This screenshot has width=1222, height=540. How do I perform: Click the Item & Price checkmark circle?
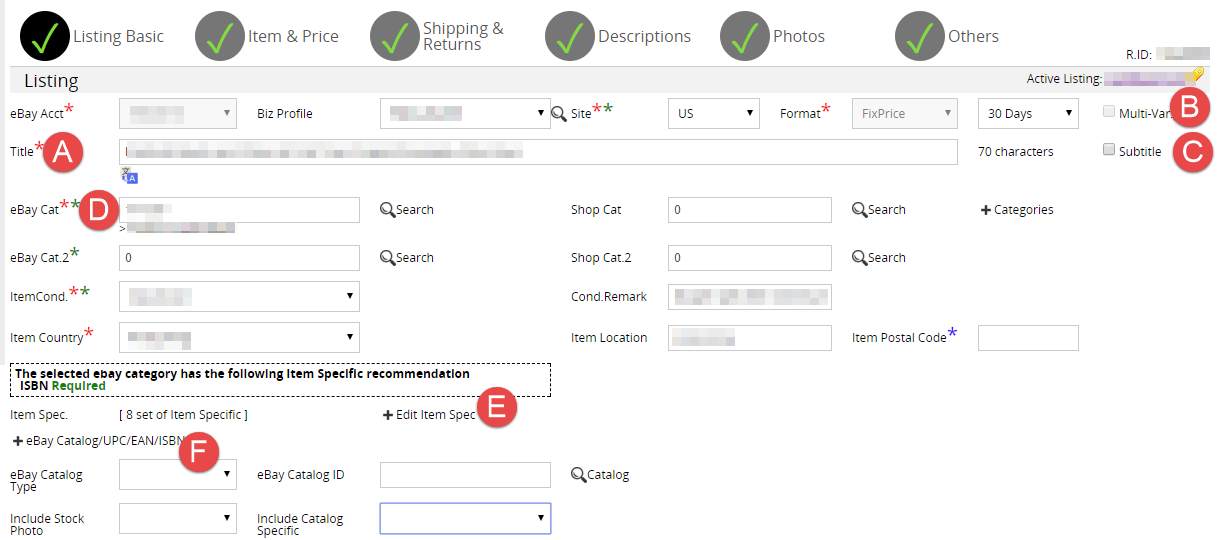(x=220, y=35)
